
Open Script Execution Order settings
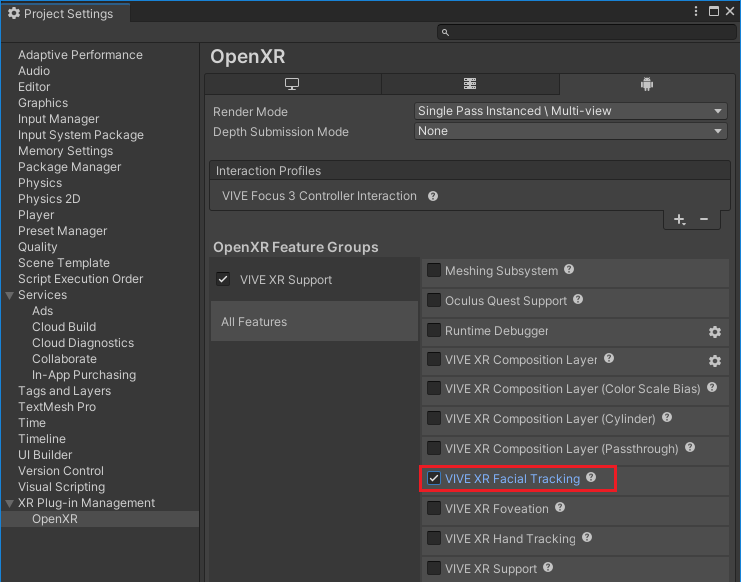(x=80, y=279)
